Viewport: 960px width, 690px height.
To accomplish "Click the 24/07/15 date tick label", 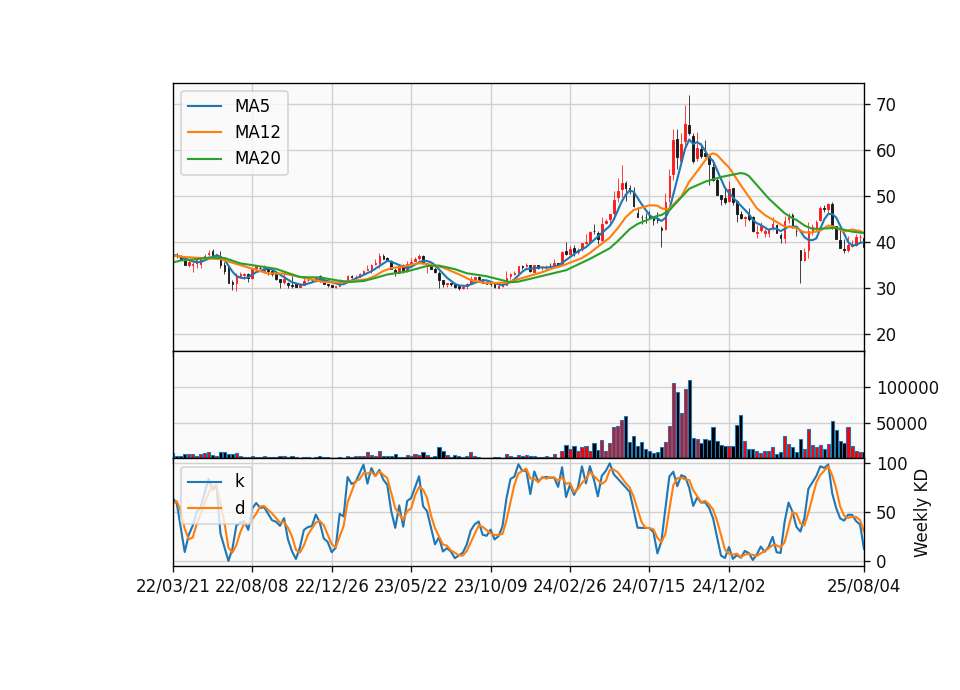I will (649, 587).
